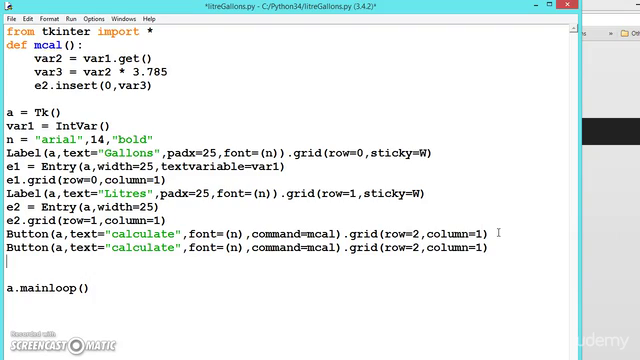Click the 'def mcal():' line
Viewport: 640px width, 360px height.
44,45
